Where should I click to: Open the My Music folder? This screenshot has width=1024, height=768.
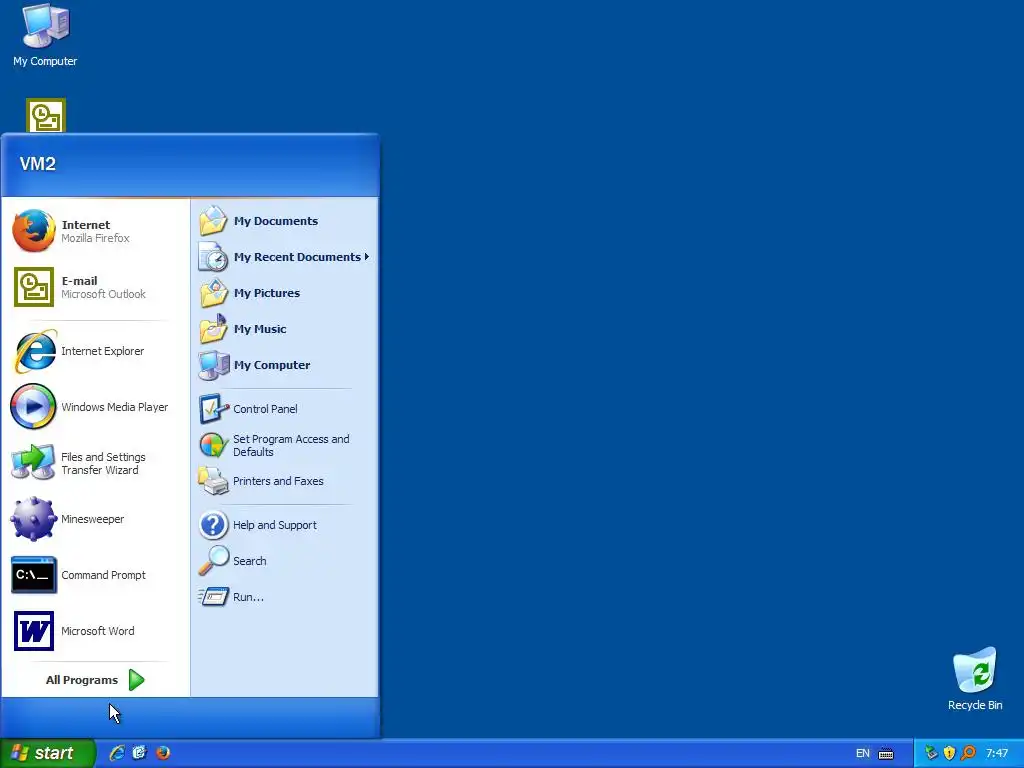click(284, 328)
